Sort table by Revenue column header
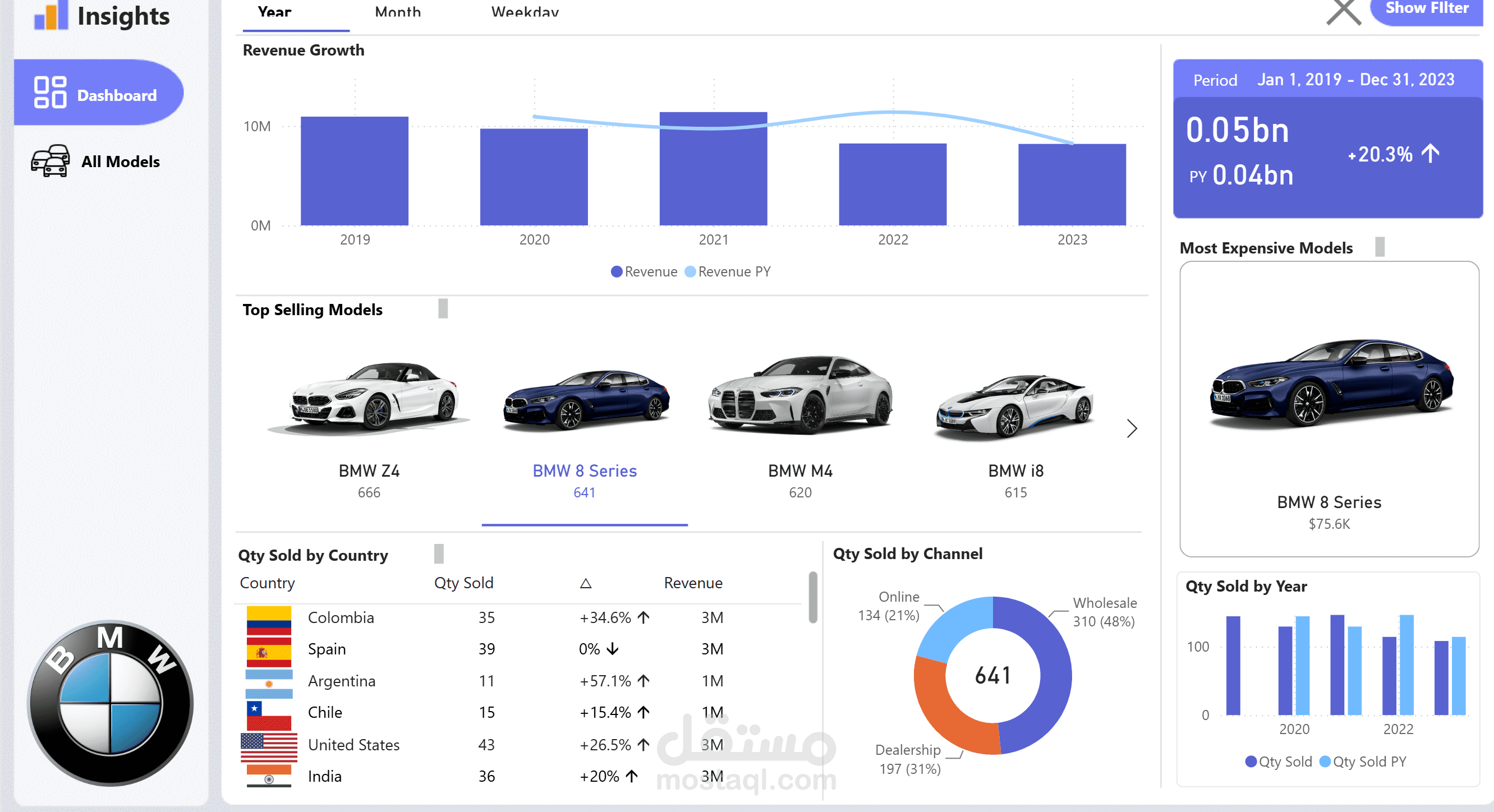The height and width of the screenshot is (812, 1494). pyautogui.click(x=693, y=583)
